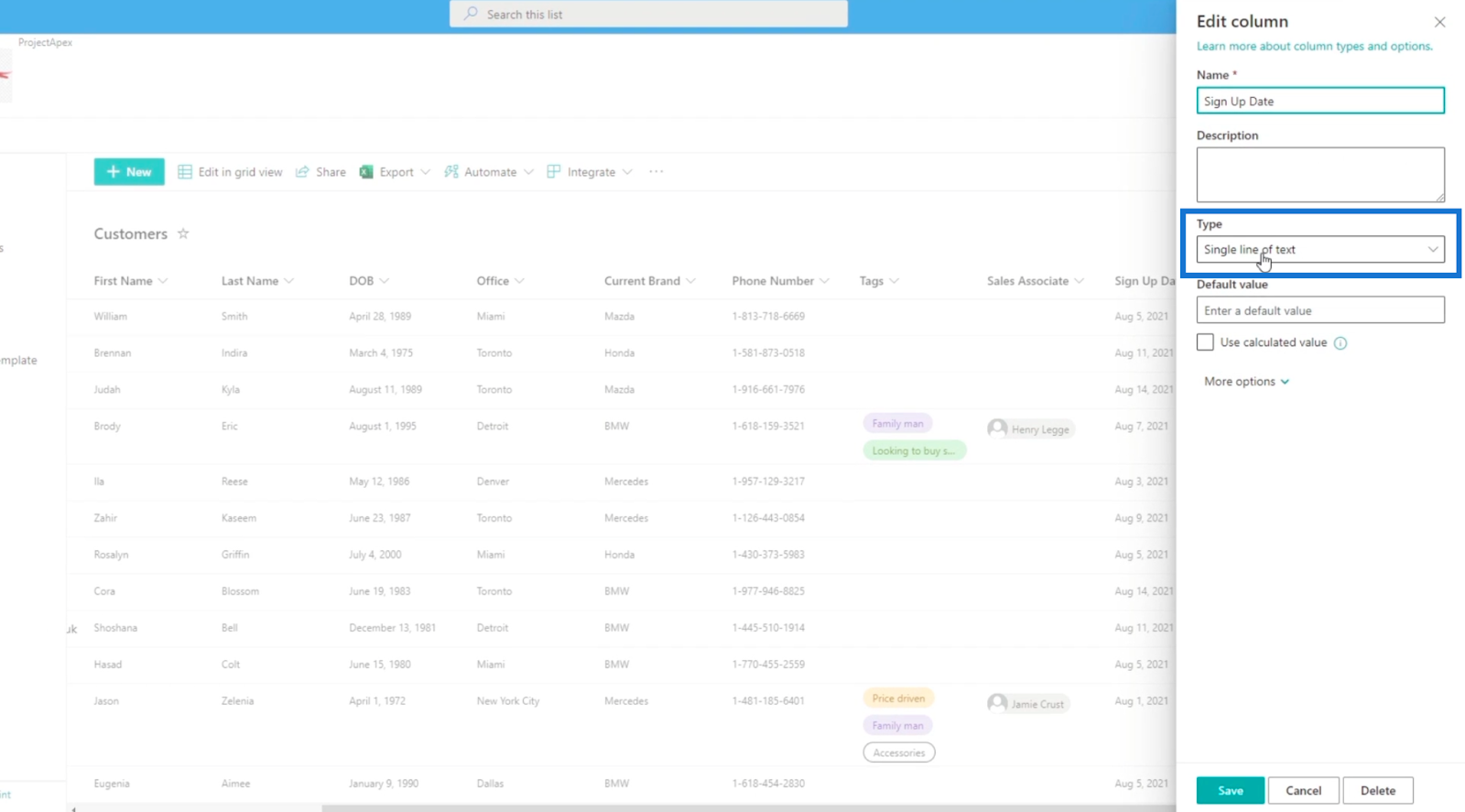
Task: Open the First Name column header menu
Action: [x=131, y=281]
